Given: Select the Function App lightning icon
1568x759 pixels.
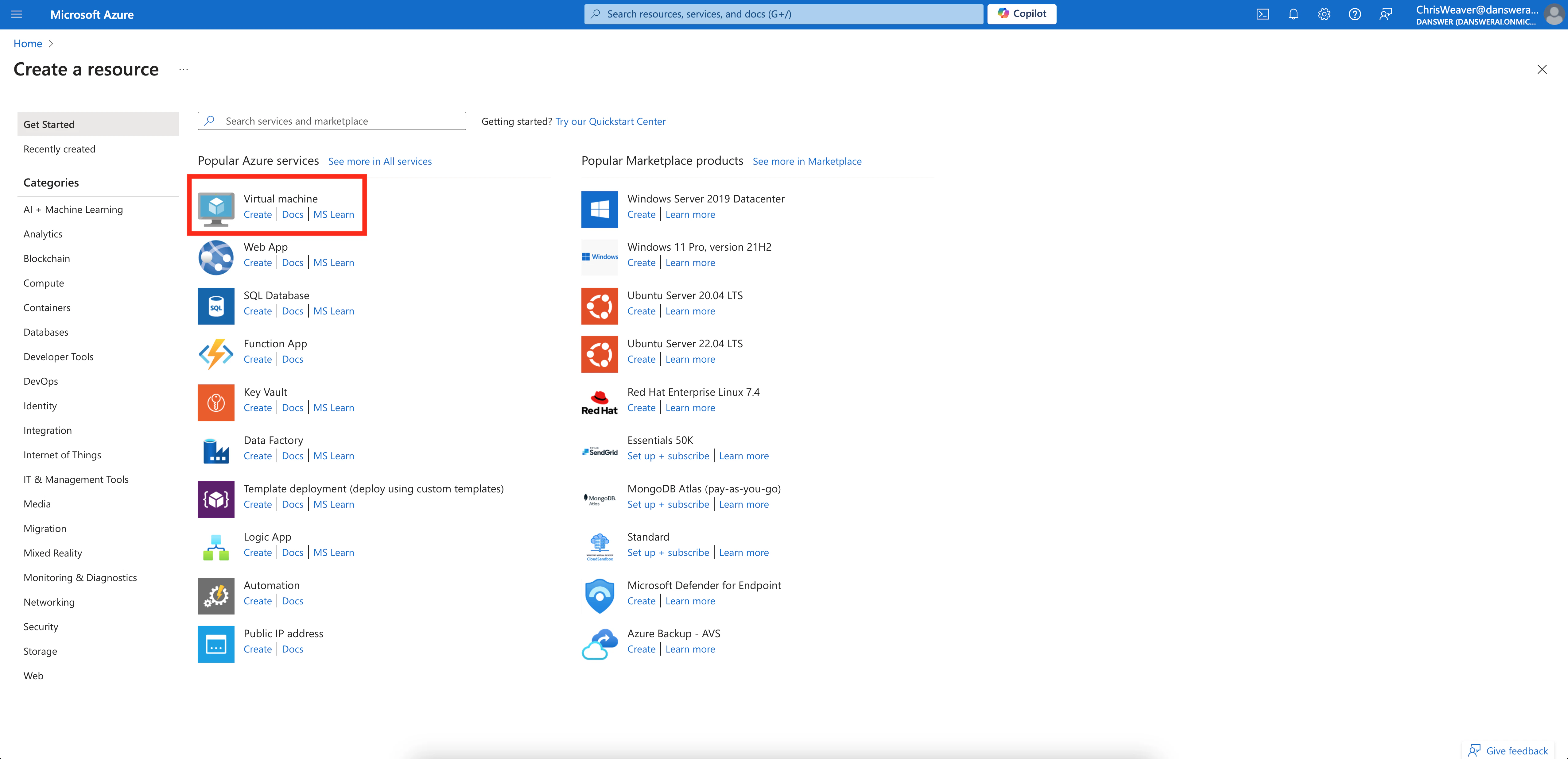Looking at the screenshot, I should pos(215,353).
